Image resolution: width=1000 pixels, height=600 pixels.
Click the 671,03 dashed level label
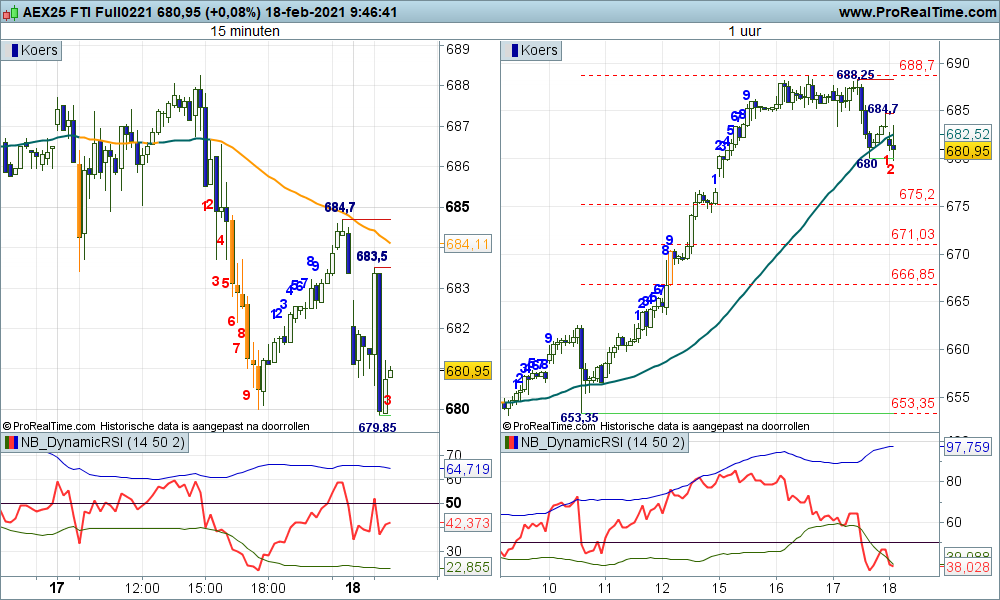tap(913, 235)
